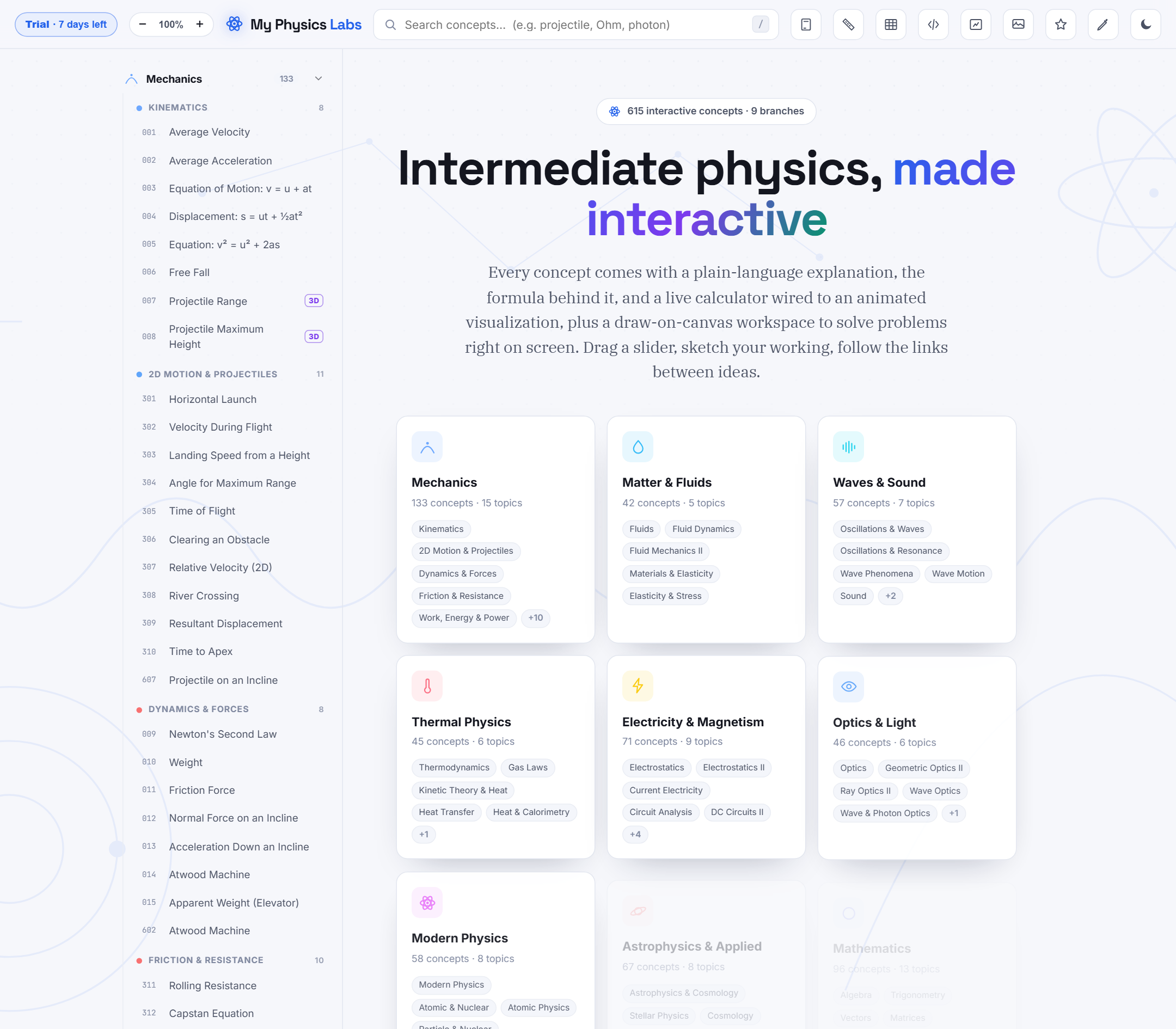Expand +10 more Mechanics topics
Viewport: 1176px width, 1029px height.
535,618
